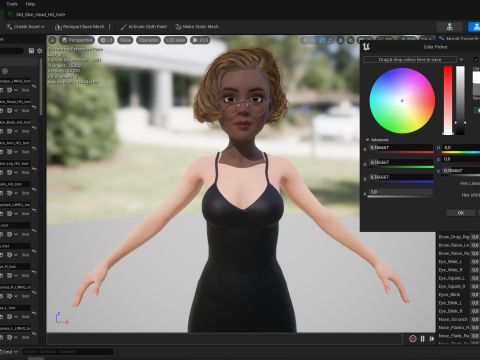This screenshot has width=480, height=360.
Task: Reset the Eyelash_LWHQ_Inst material slot to default
Action: tap(34, 210)
